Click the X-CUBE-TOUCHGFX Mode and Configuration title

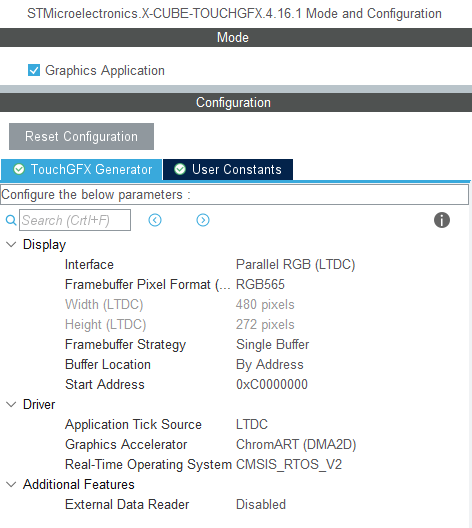[x=234, y=14]
